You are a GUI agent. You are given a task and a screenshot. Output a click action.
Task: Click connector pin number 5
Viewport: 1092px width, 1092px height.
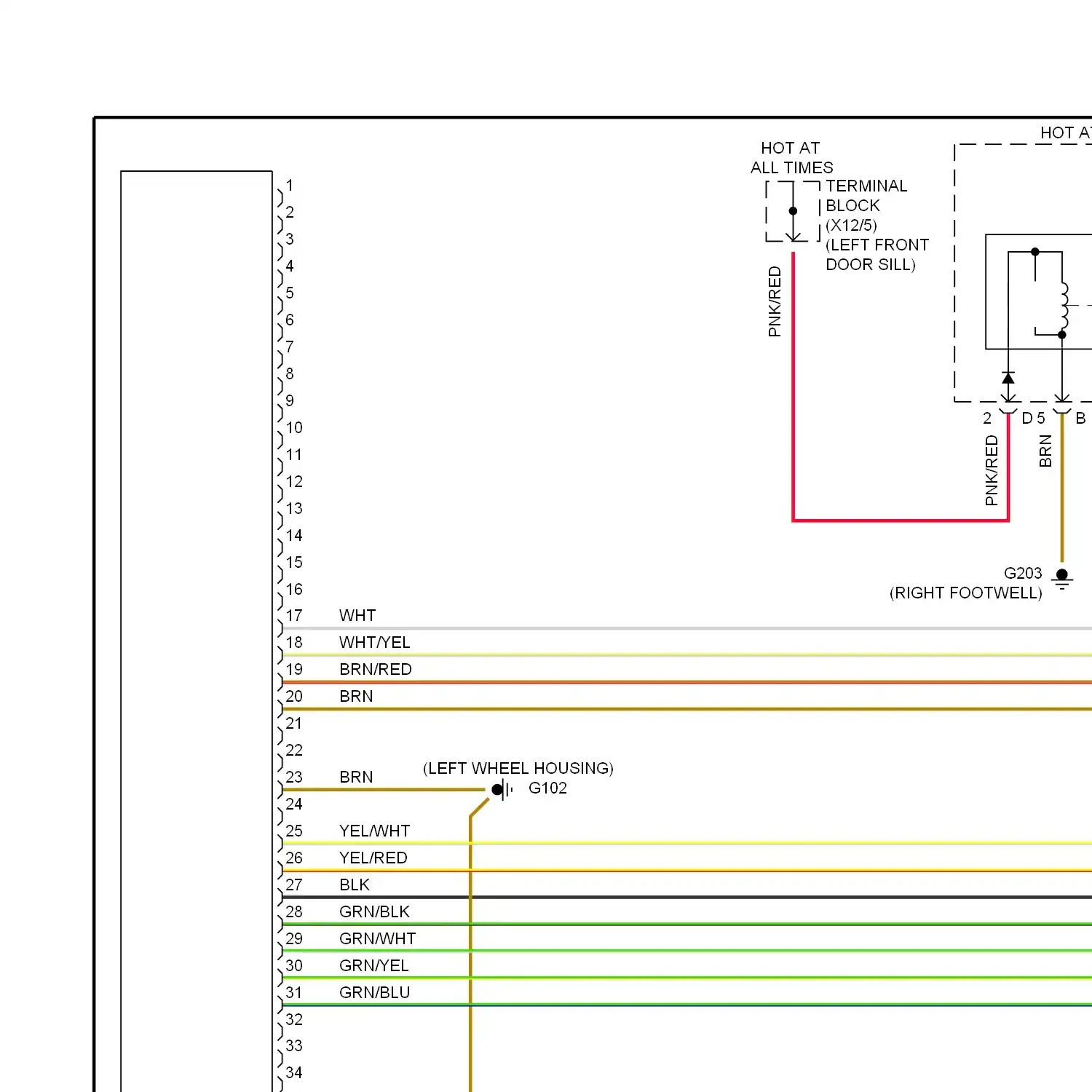[290, 293]
